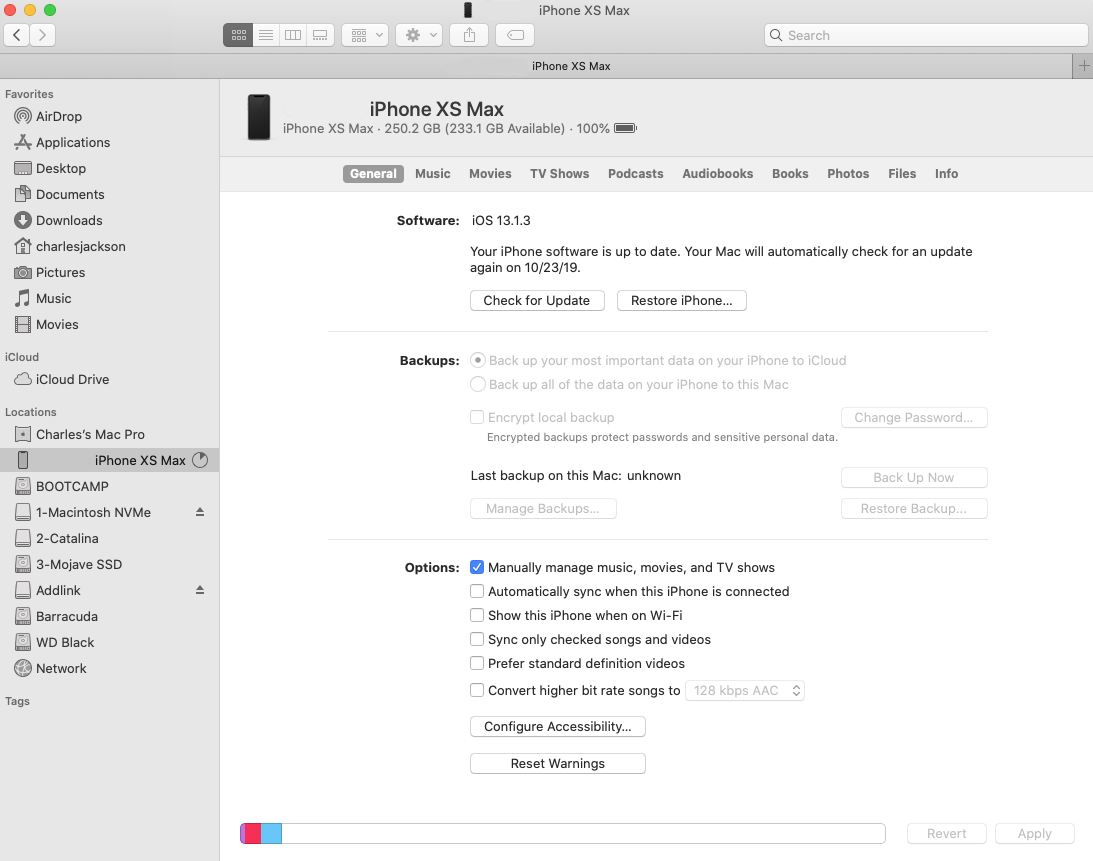
Task: Switch to the Audiobooks tab
Action: [717, 174]
